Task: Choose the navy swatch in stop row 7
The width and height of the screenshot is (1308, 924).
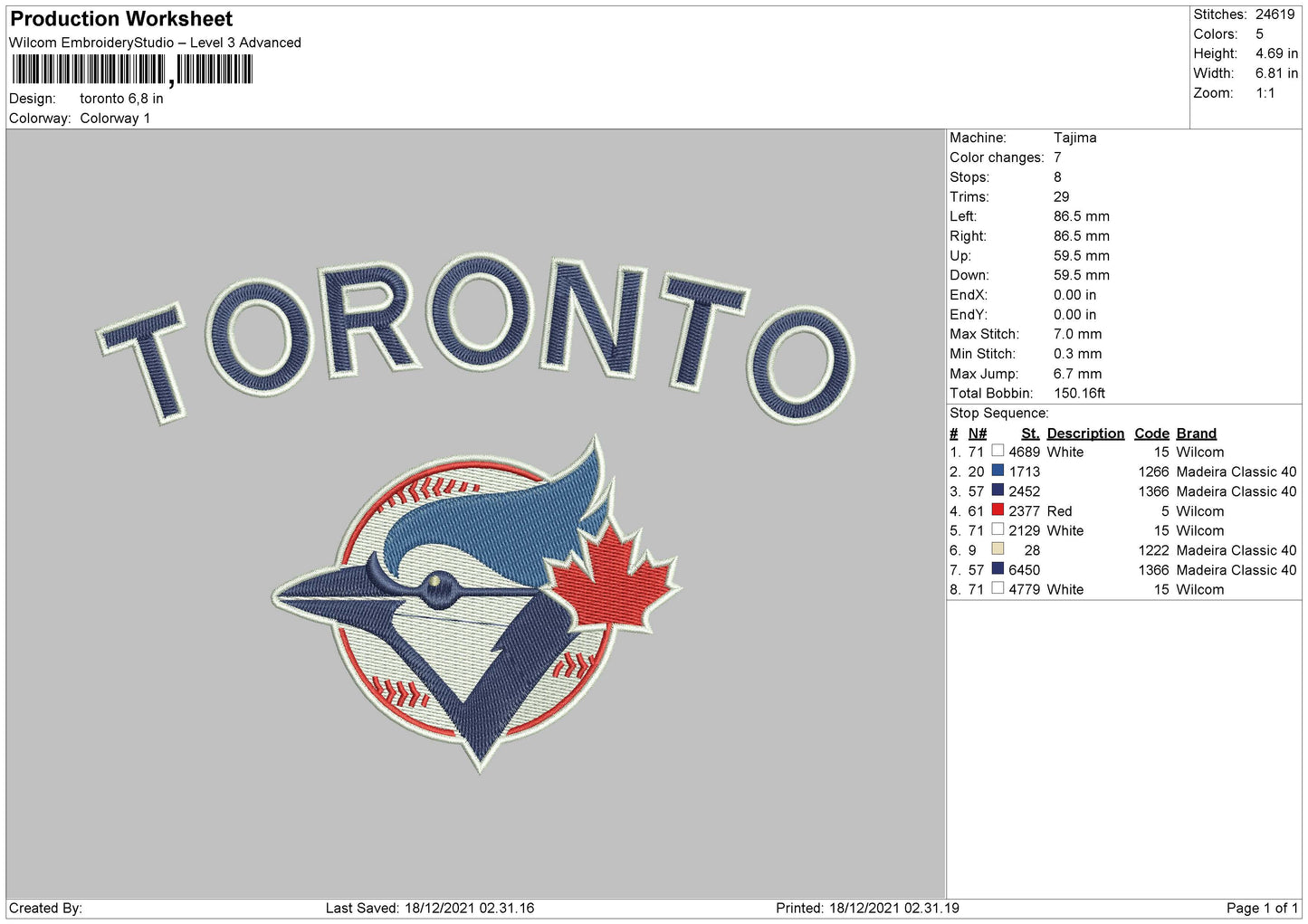Action: pyautogui.click(x=998, y=569)
